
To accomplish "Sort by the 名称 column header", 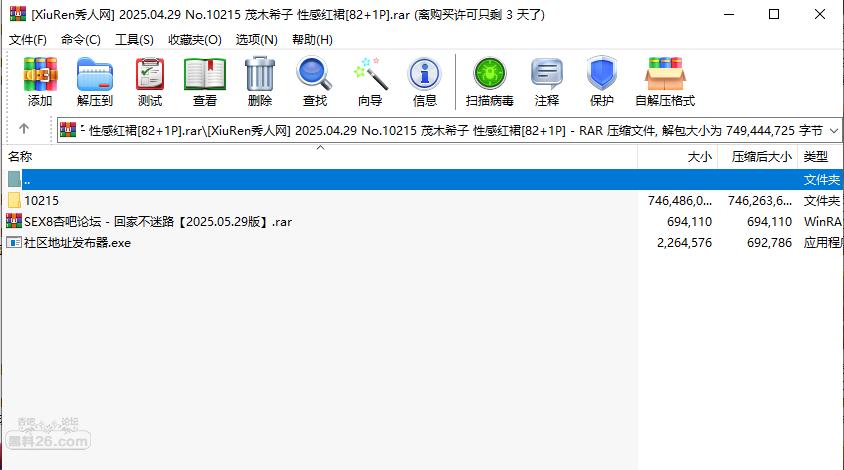I will (321, 157).
